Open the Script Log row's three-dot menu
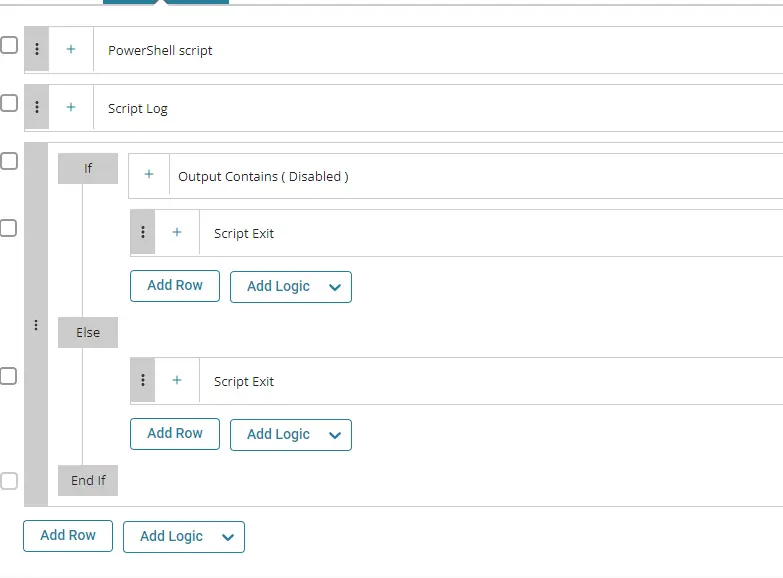The height and width of the screenshot is (578, 783). [x=36, y=107]
